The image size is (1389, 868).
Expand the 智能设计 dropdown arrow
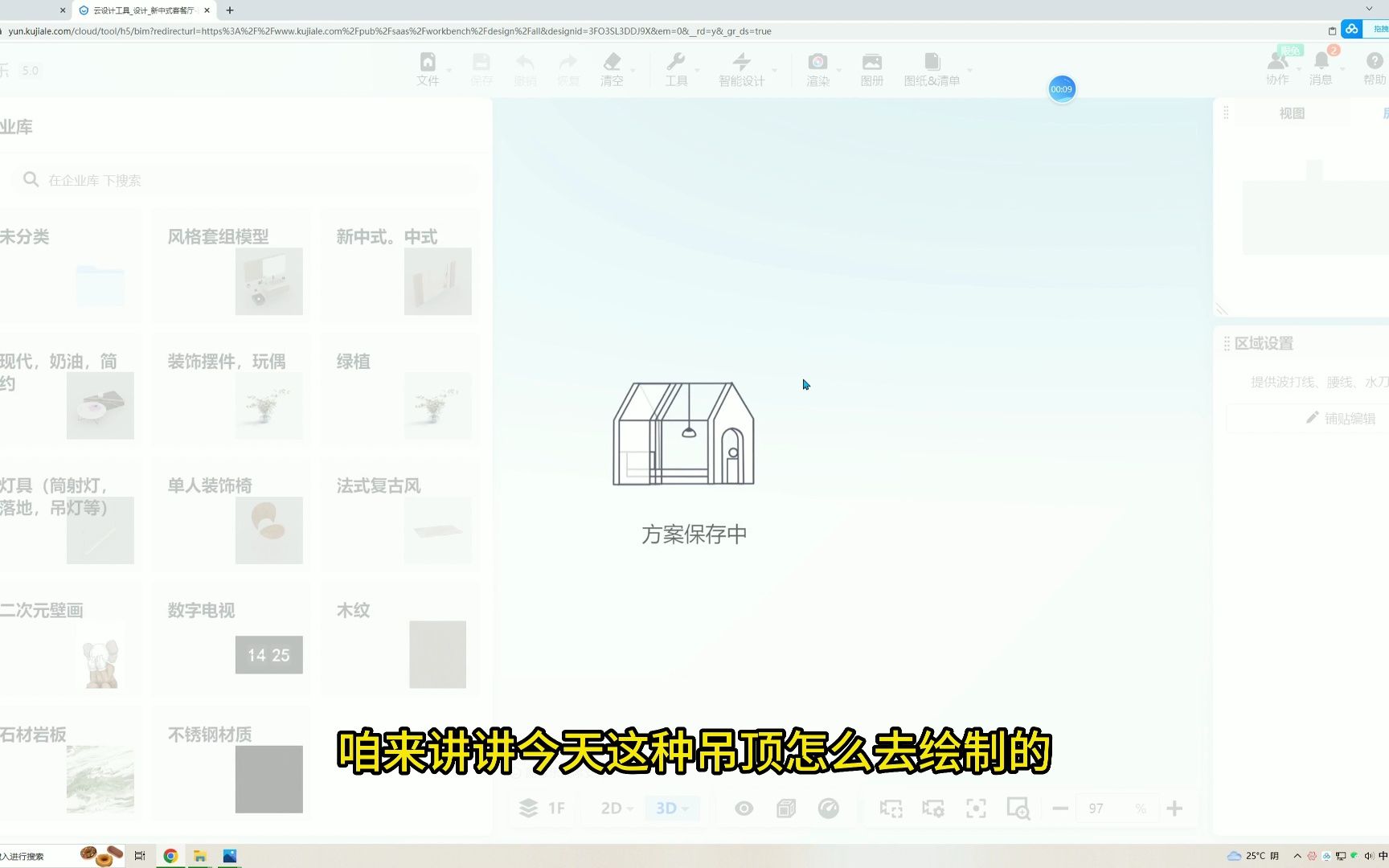click(x=774, y=71)
